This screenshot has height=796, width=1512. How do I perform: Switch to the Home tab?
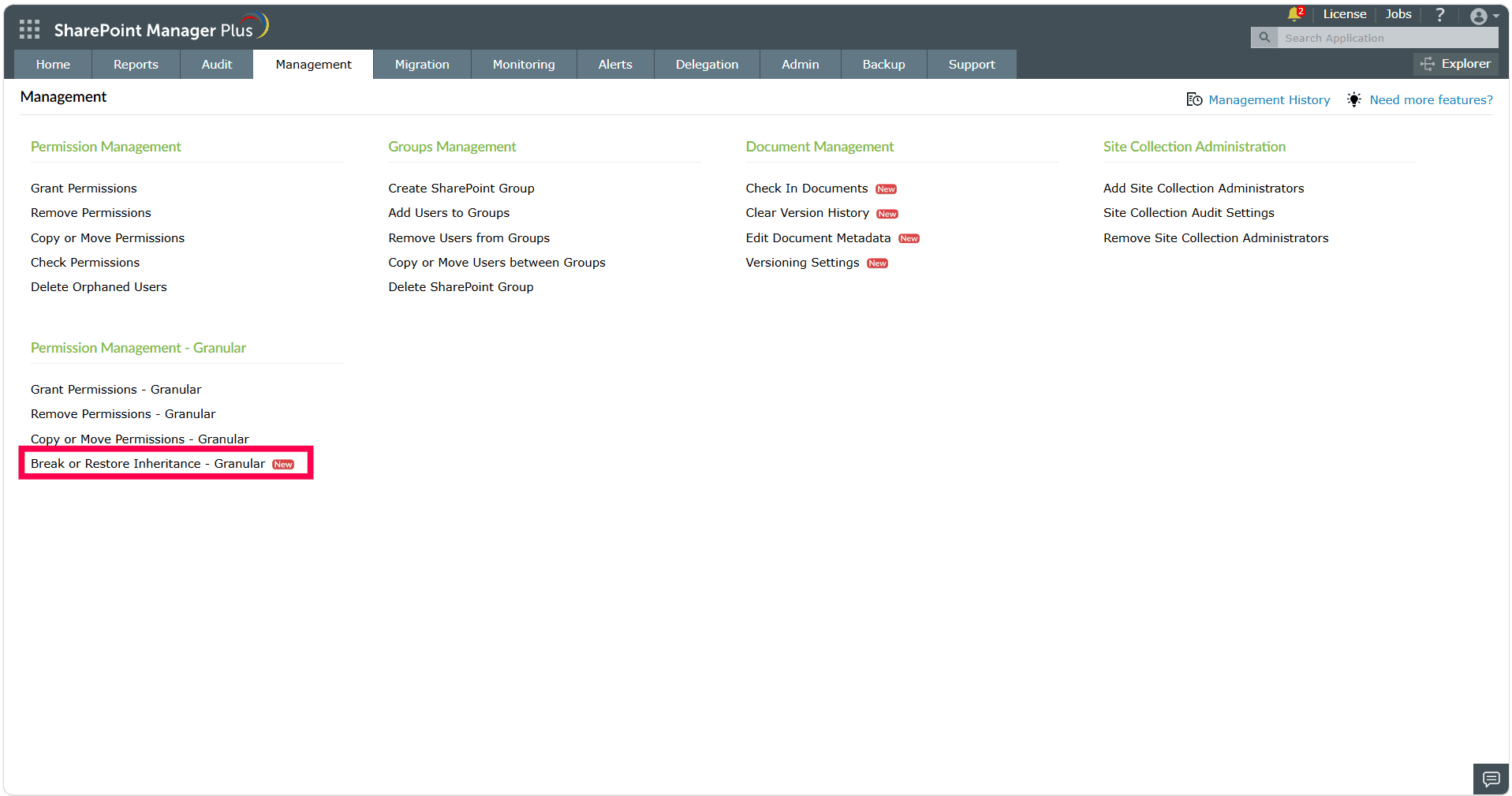click(x=53, y=65)
